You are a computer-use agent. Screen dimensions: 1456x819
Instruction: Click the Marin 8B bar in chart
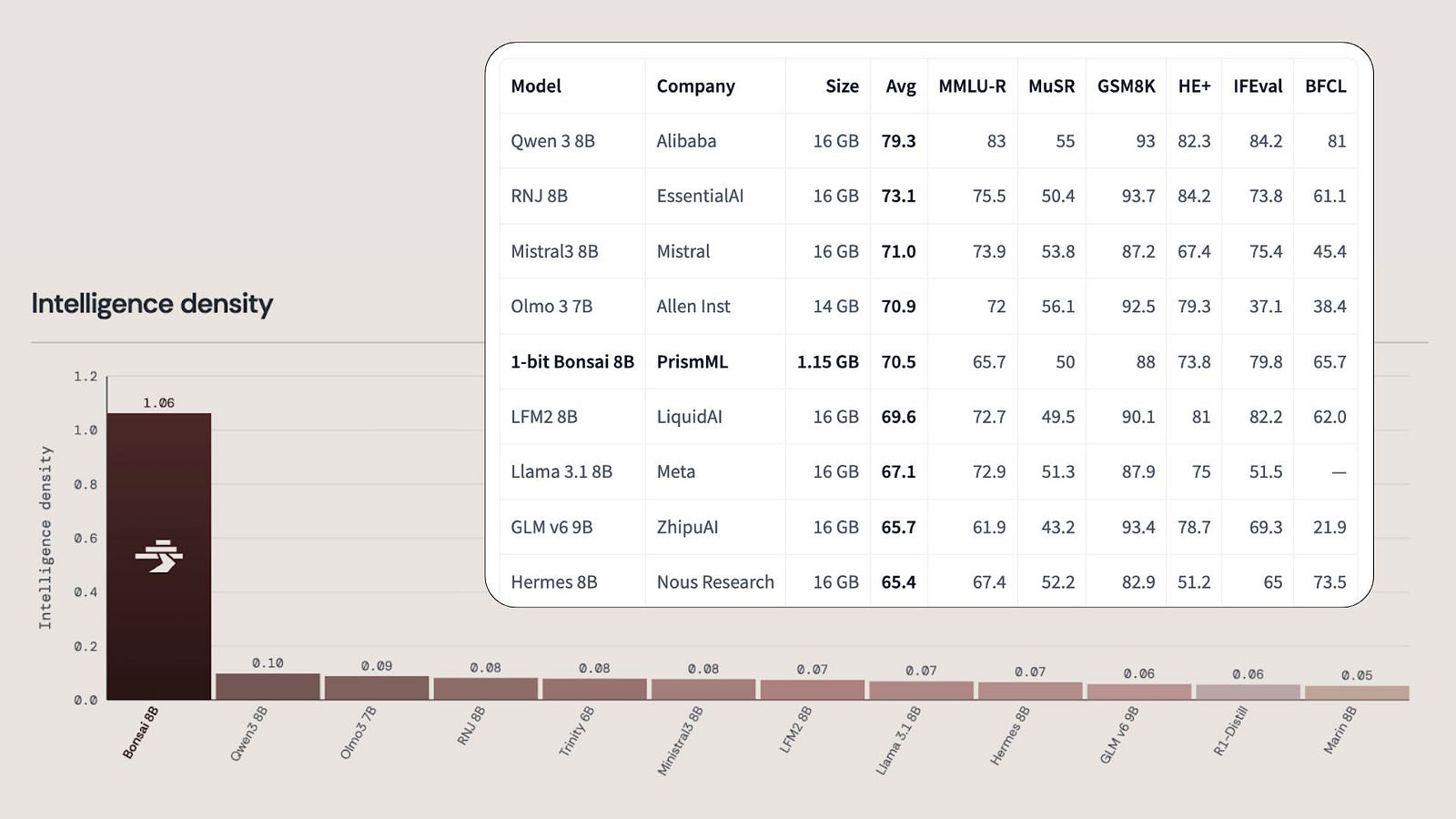coord(1357,693)
